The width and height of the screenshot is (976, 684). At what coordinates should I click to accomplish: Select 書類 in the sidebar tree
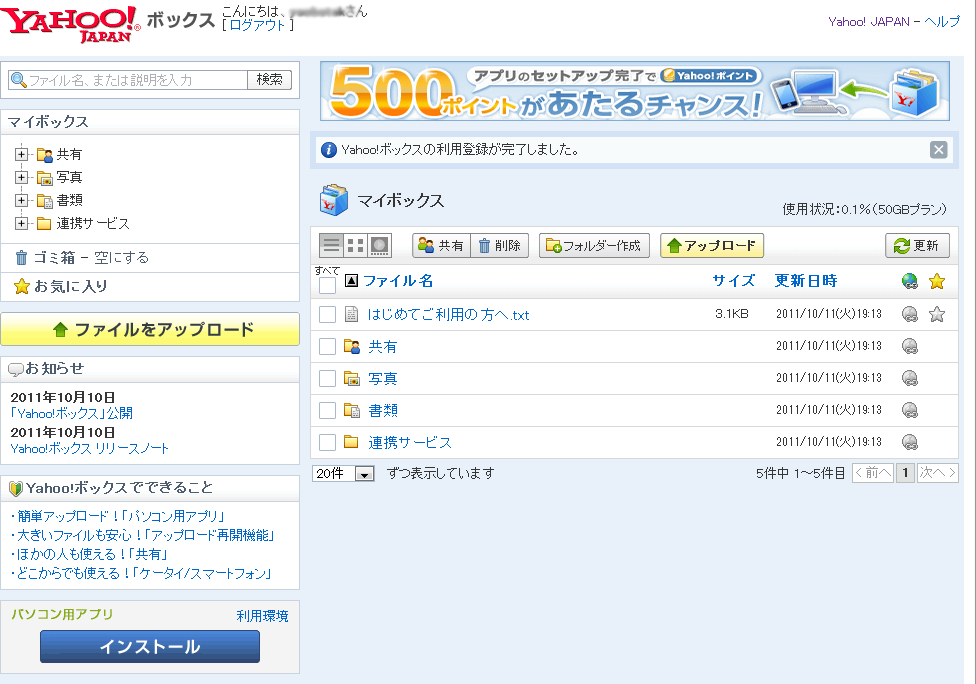point(69,200)
